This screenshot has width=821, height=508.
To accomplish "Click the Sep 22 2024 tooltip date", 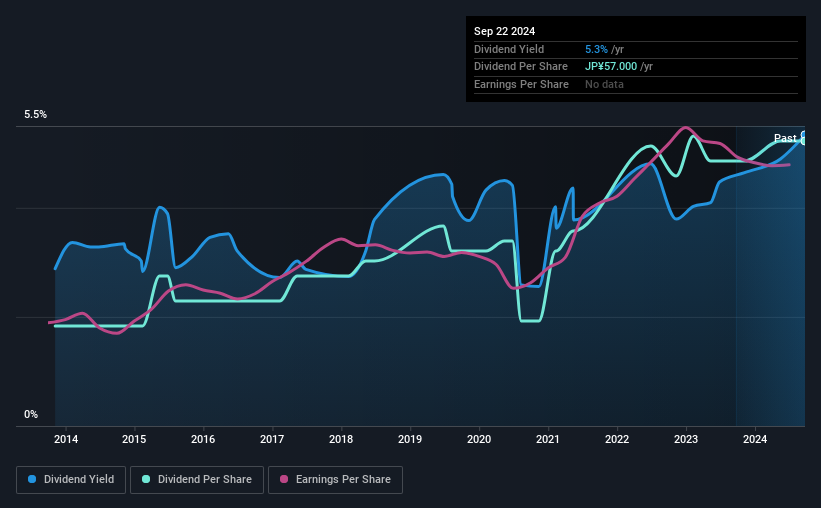I will tap(504, 31).
